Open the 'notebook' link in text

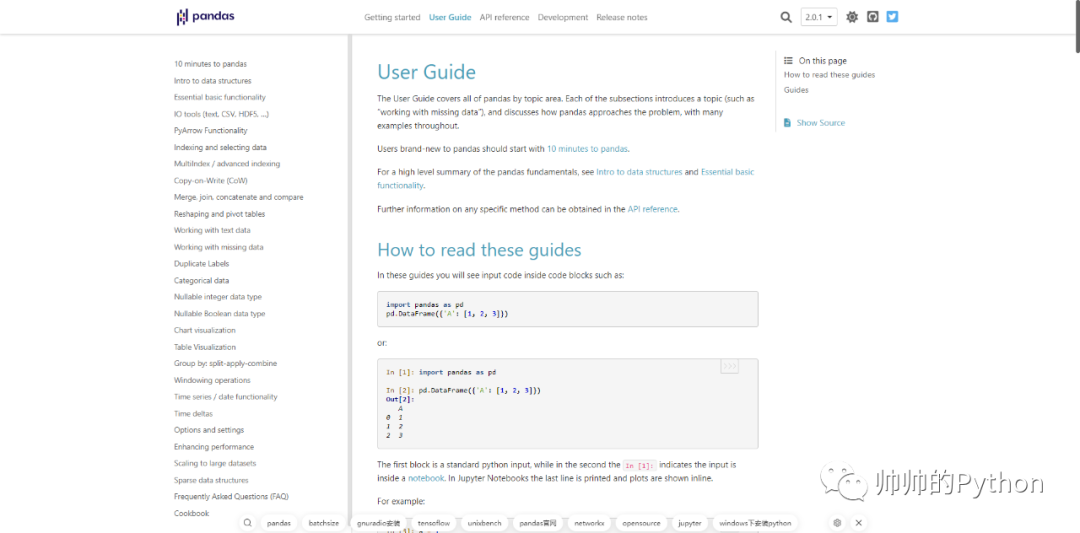coord(426,478)
